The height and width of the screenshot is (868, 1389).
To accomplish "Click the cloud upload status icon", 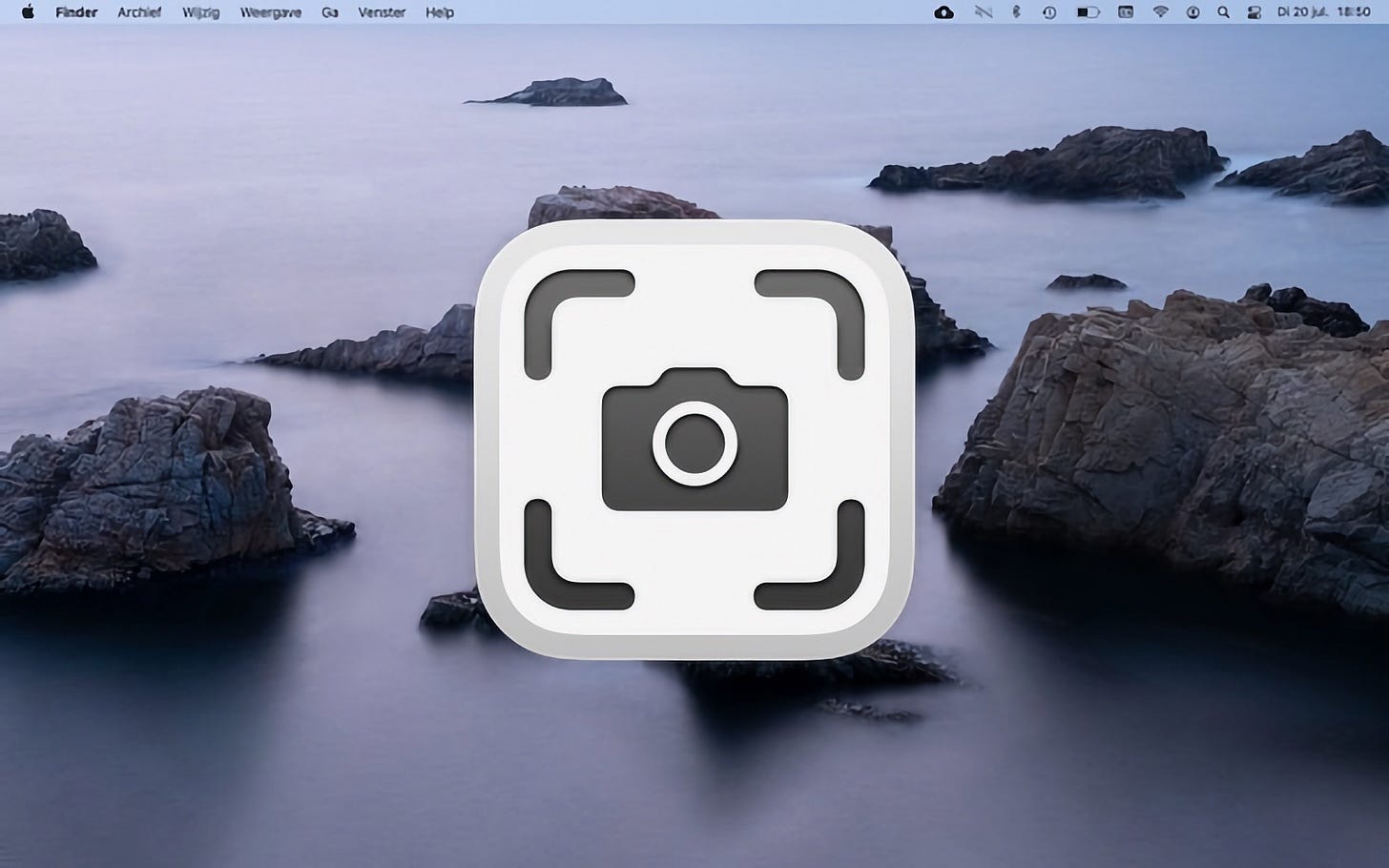I will (x=944, y=12).
